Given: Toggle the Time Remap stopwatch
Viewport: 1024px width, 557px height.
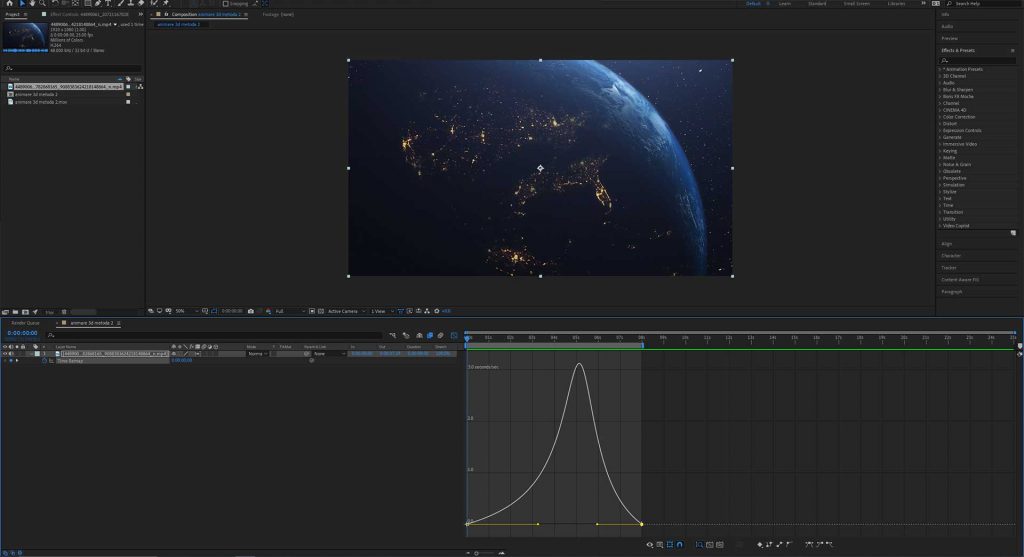Looking at the screenshot, I should click(x=44, y=360).
